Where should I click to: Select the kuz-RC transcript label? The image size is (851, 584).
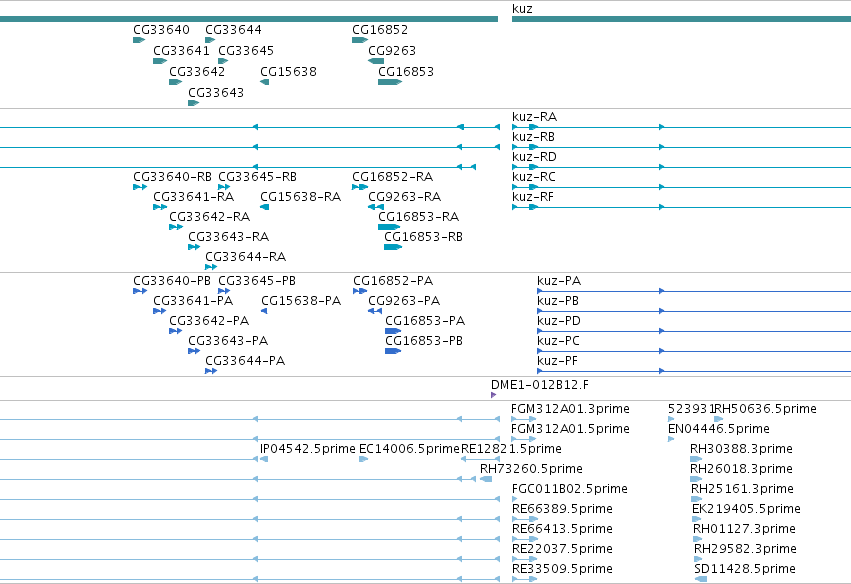[534, 177]
